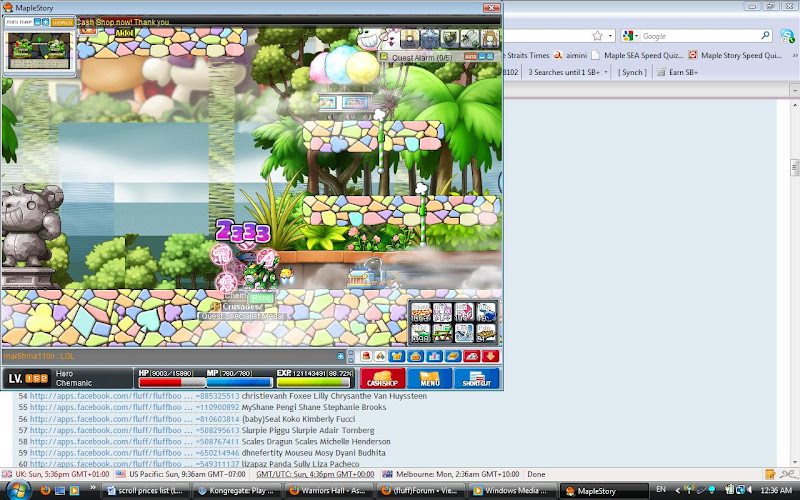
Task: Open the MapleStory MENU button
Action: (x=430, y=379)
